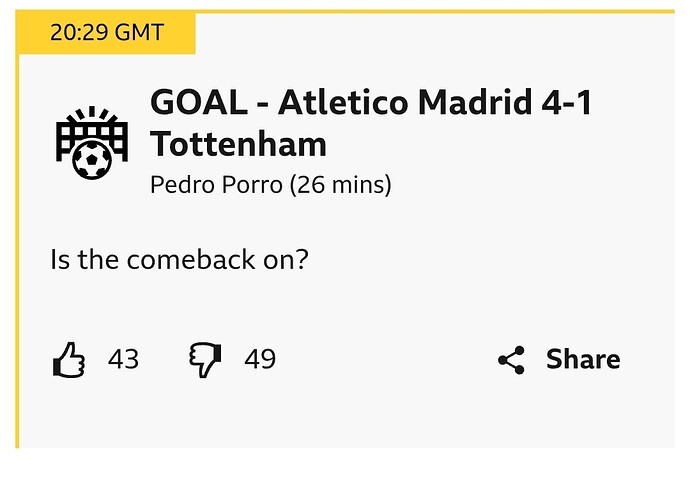Click the thin yellow line along the top edge
This screenshot has width=690, height=477.
pyautogui.click(x=440, y=12)
